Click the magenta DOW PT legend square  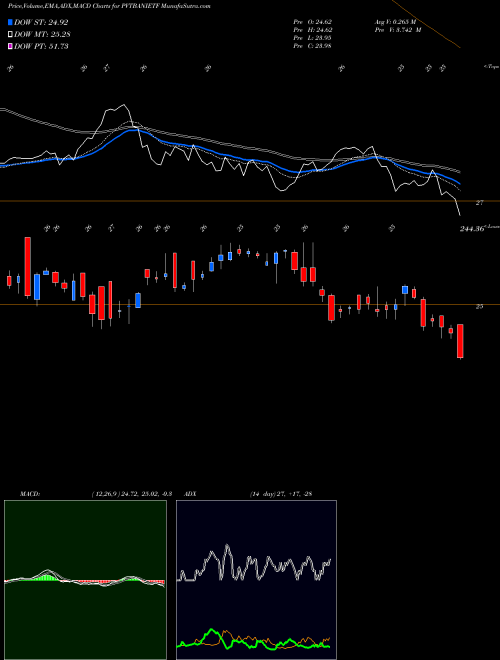[10, 46]
